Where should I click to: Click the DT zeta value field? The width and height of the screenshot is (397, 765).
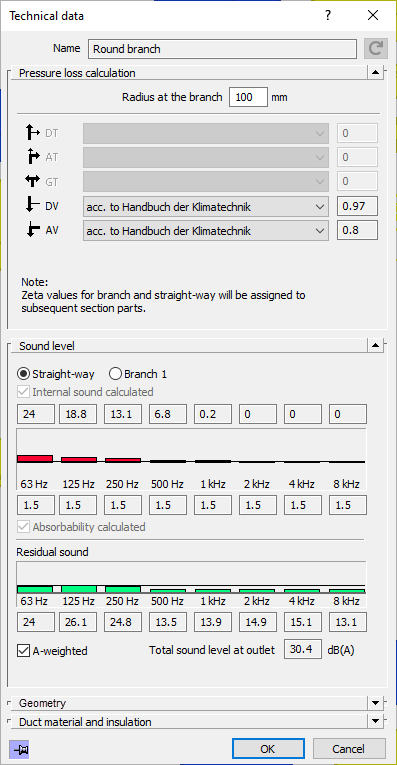tap(357, 133)
